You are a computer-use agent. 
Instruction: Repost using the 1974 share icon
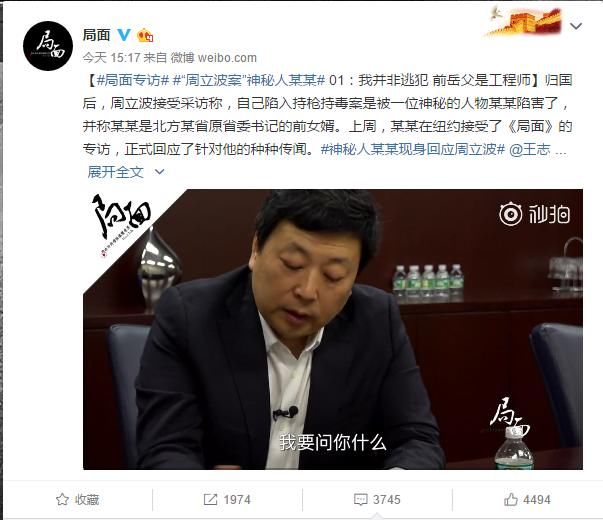pos(227,500)
